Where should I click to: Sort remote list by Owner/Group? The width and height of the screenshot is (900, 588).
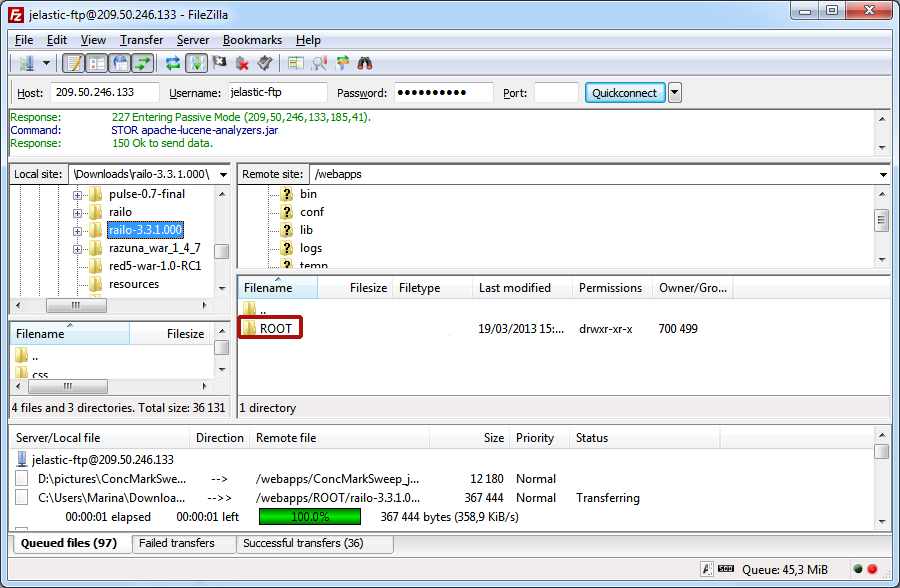(x=692, y=288)
